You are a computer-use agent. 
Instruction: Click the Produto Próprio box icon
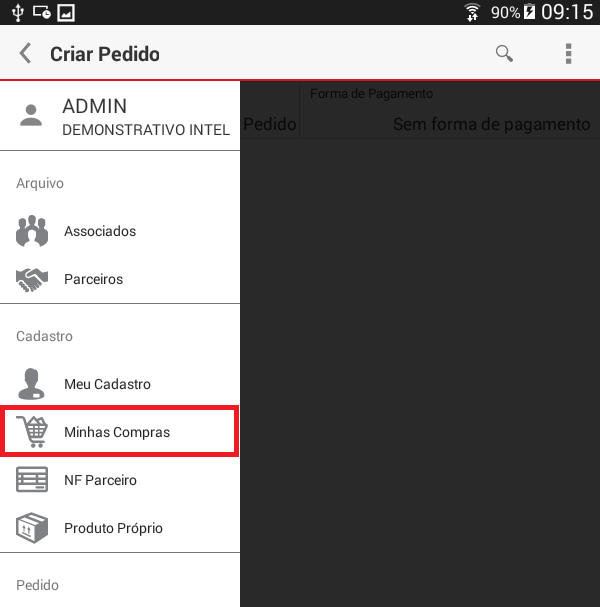click(32, 528)
